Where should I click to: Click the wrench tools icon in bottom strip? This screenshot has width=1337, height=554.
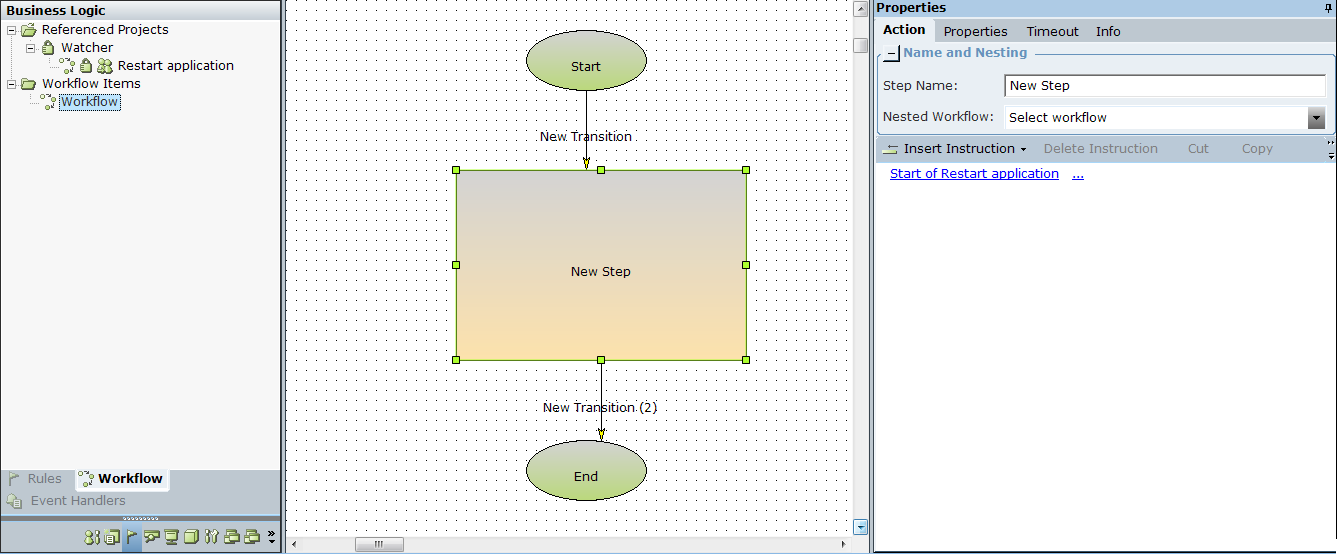pos(211,537)
